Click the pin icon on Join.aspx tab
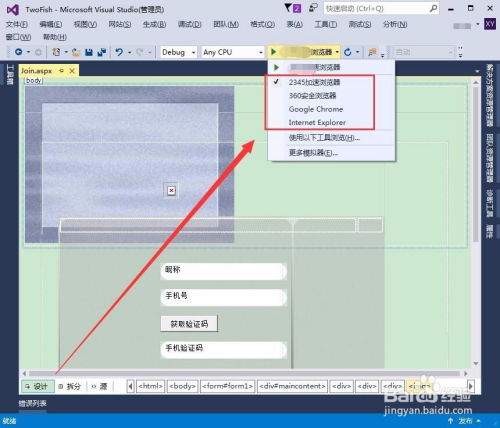This screenshot has height=428, width=500. click(x=62, y=71)
